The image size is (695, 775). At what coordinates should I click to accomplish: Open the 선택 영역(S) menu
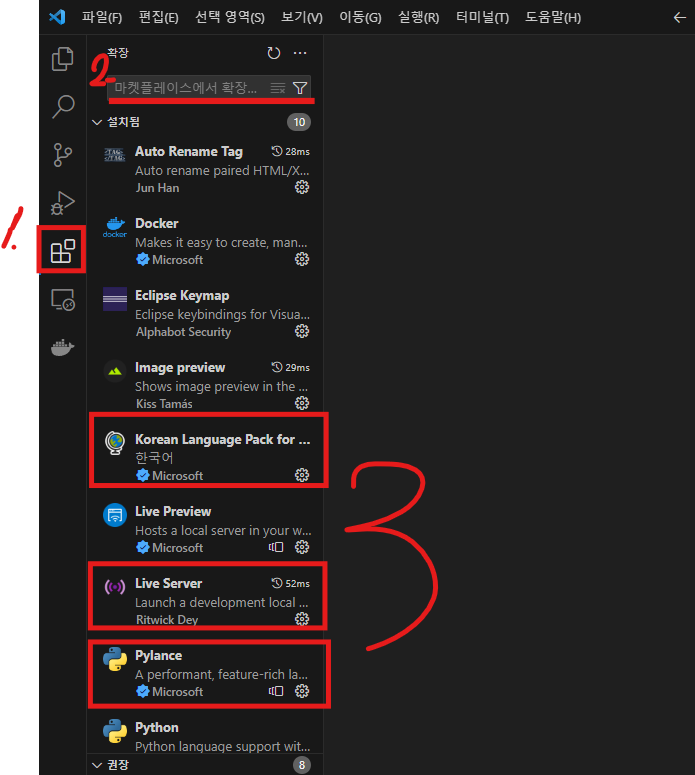click(x=230, y=18)
